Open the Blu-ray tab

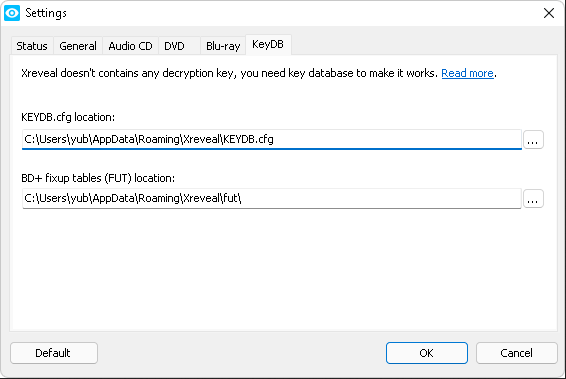coord(223,46)
